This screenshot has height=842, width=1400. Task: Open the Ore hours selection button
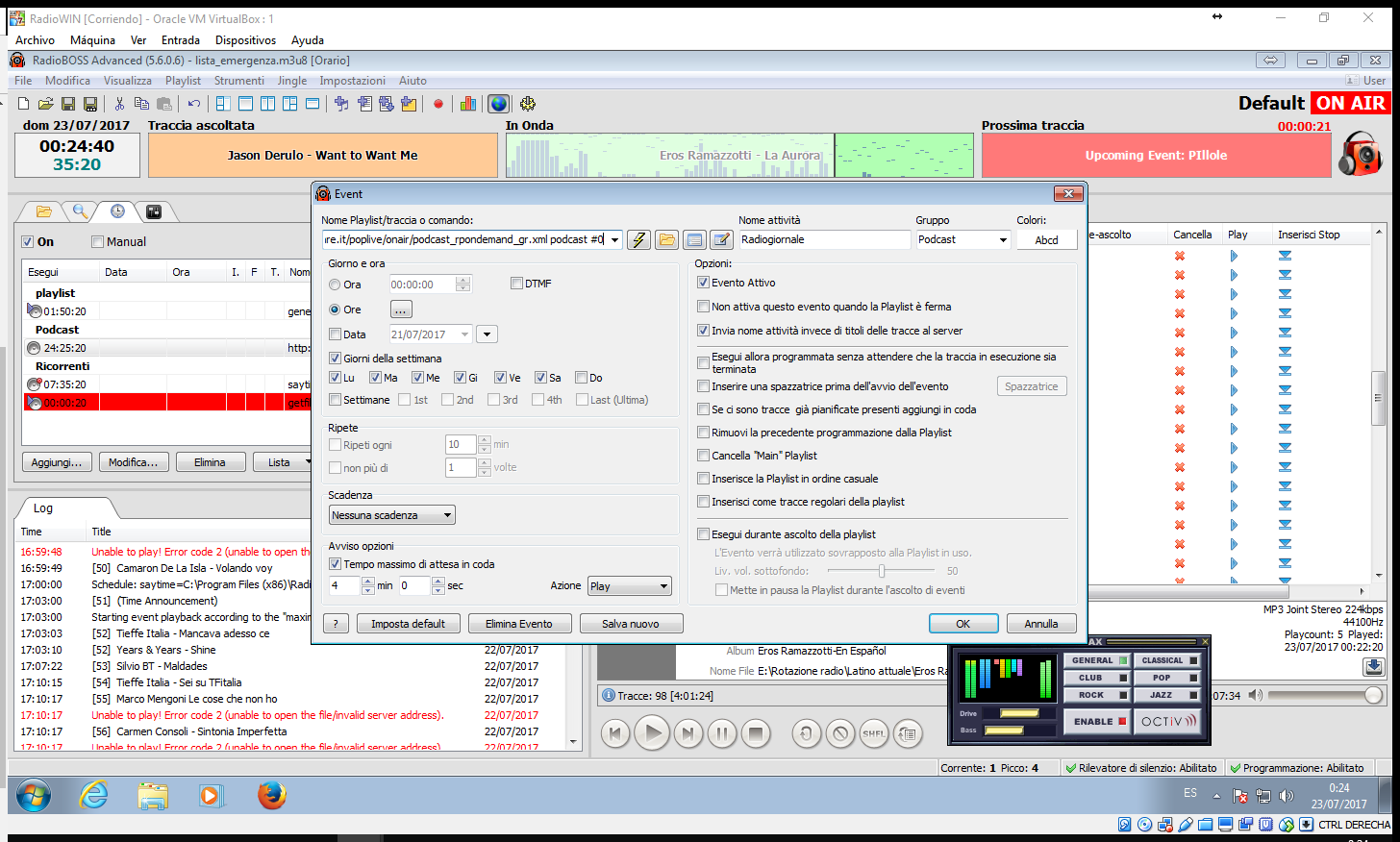401,310
